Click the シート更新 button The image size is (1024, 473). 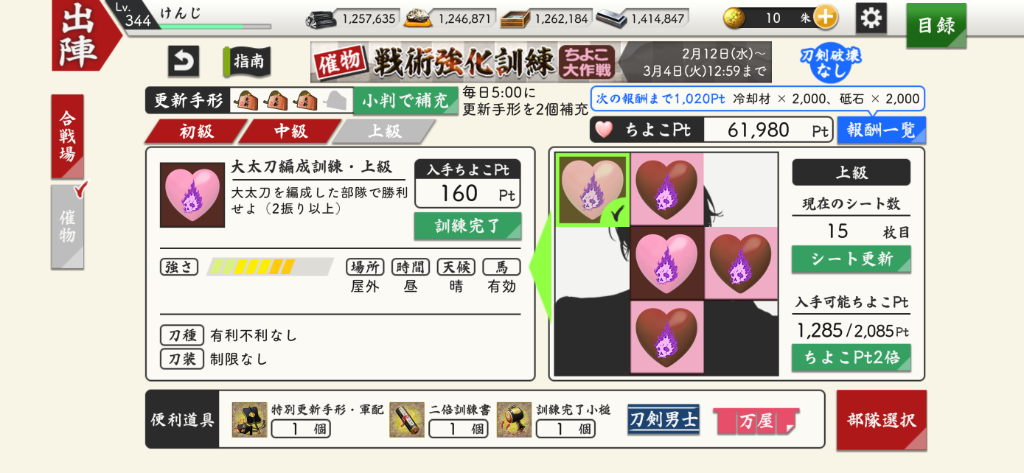coord(851,259)
